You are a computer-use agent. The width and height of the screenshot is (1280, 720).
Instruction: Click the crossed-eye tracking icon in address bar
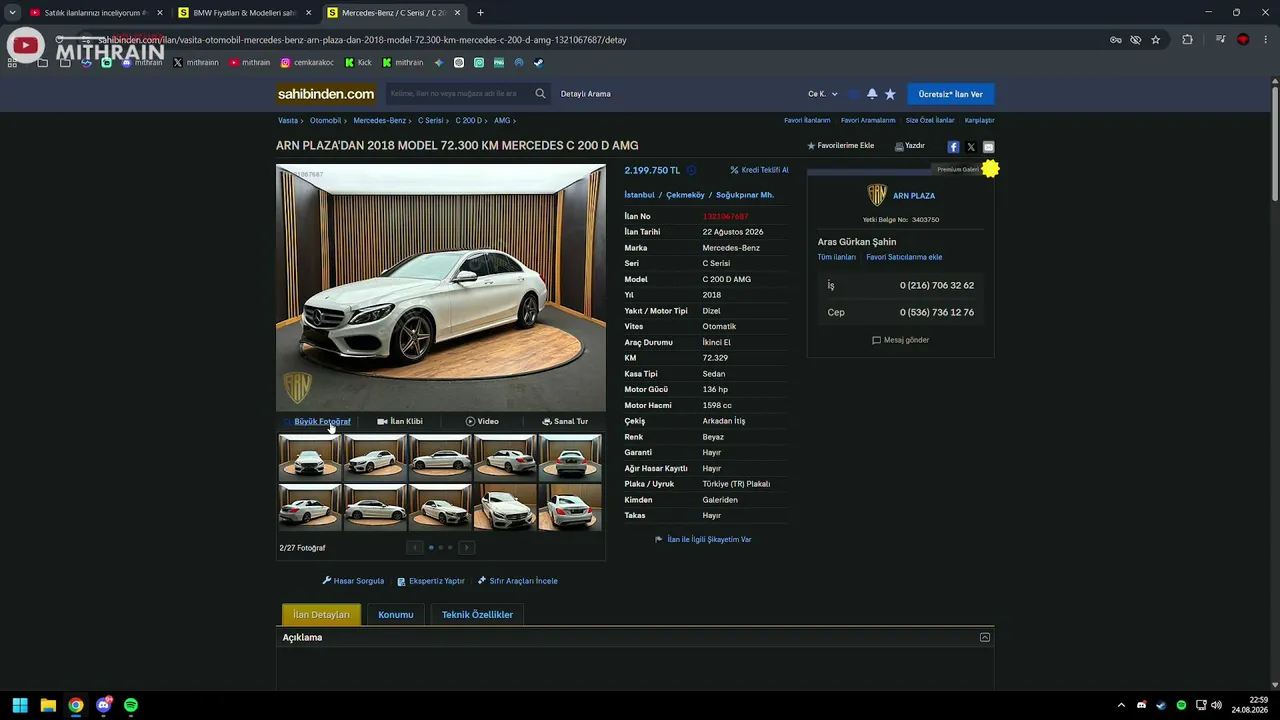click(x=1136, y=40)
